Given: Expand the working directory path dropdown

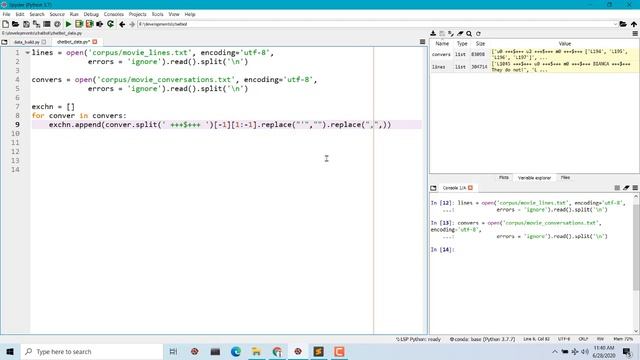Looking at the screenshot, I should click(x=615, y=24).
